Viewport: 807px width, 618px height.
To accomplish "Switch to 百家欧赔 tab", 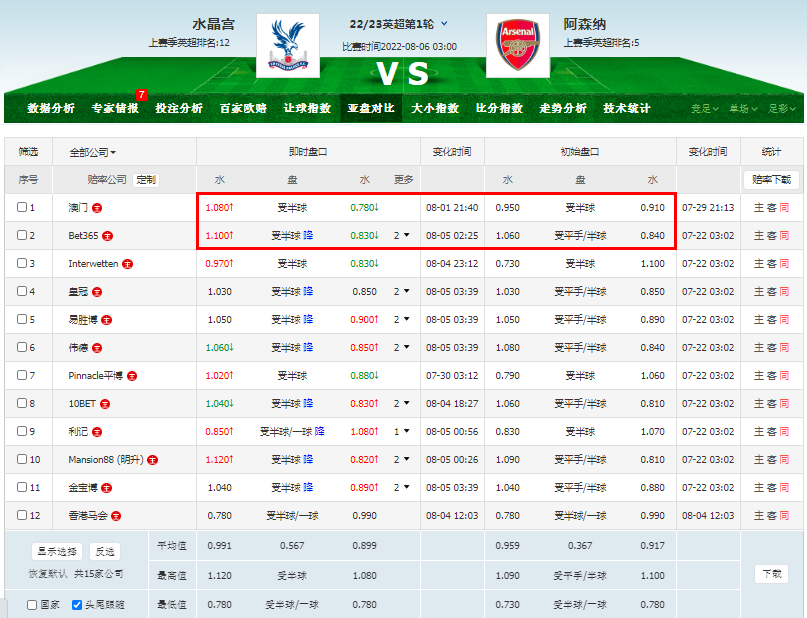I will tap(243, 108).
